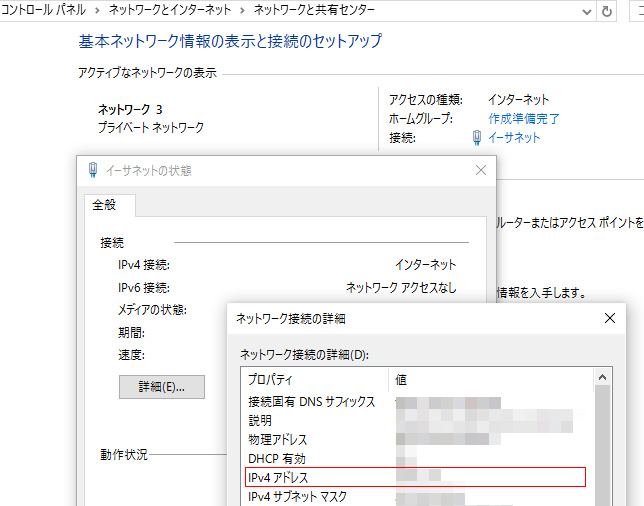The height and width of the screenshot is (506, 644).
Task: Click the details list scrollbar up arrow
Action: pos(603,378)
